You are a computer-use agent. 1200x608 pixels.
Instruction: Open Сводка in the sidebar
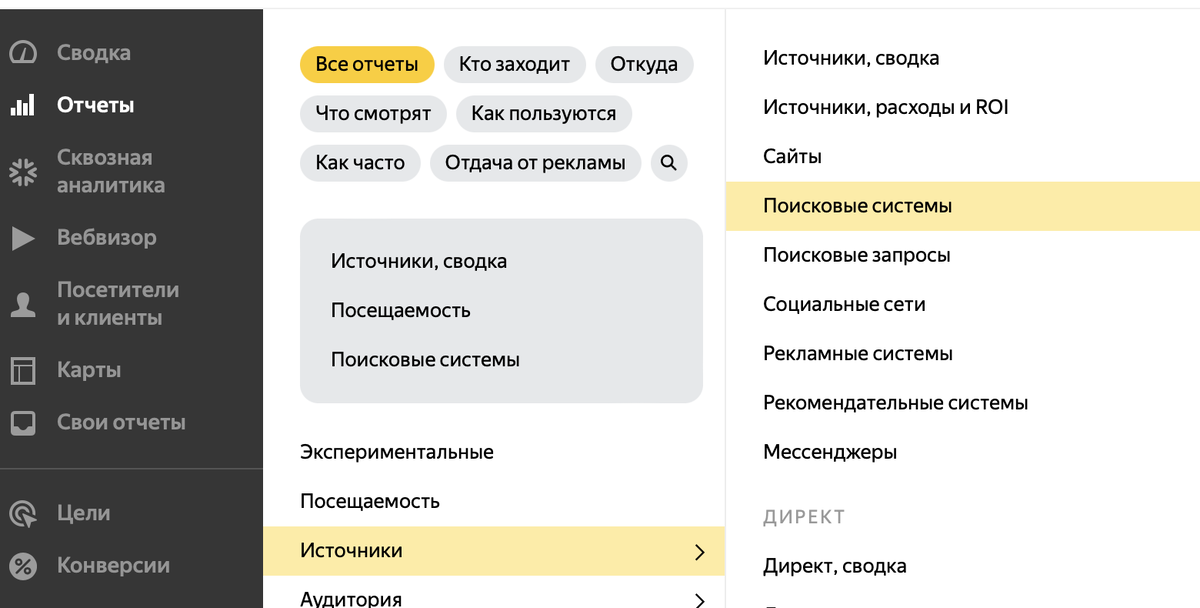93,52
